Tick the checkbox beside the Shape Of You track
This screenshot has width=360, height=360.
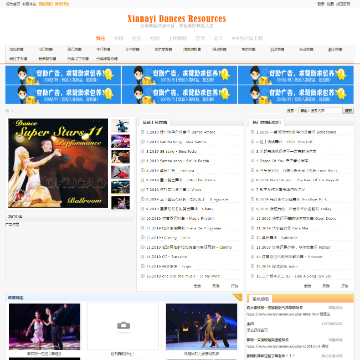coord(252,161)
